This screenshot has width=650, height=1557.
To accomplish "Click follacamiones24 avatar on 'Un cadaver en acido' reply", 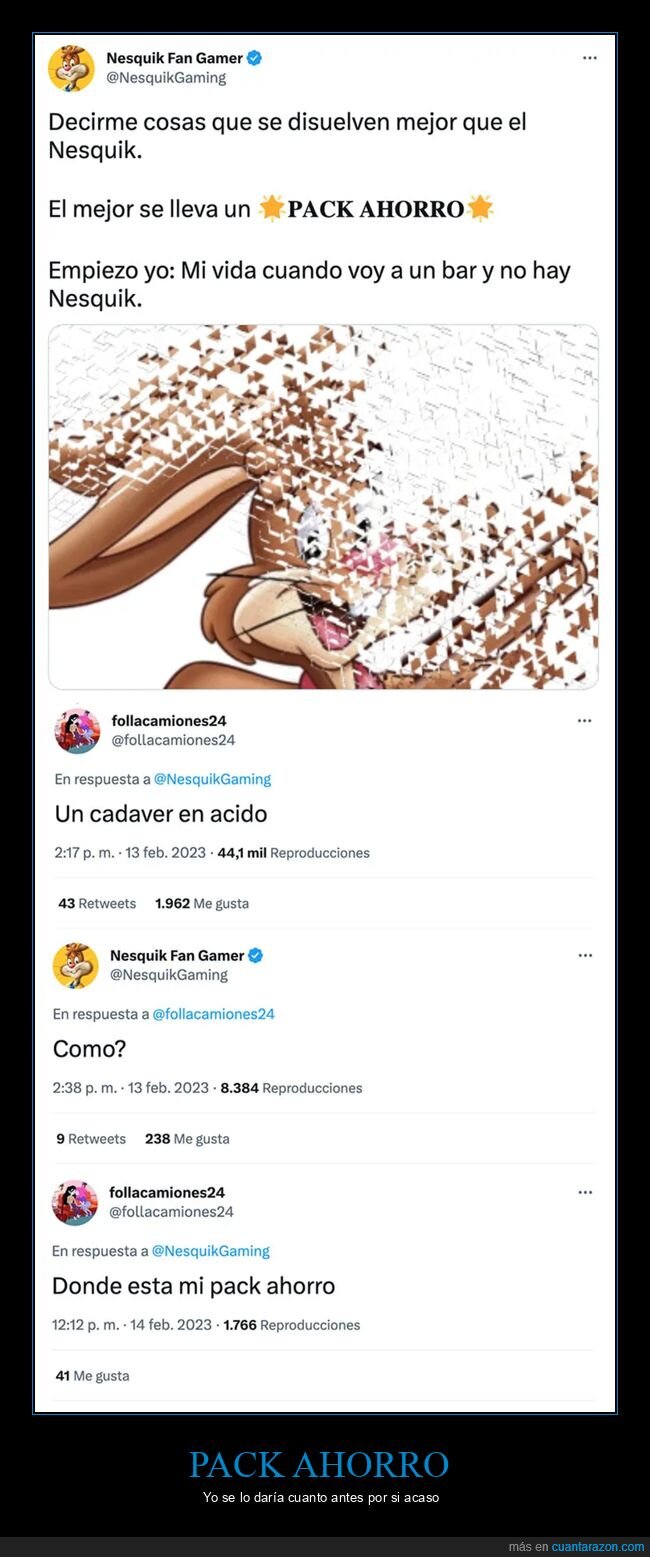I will point(77,730).
